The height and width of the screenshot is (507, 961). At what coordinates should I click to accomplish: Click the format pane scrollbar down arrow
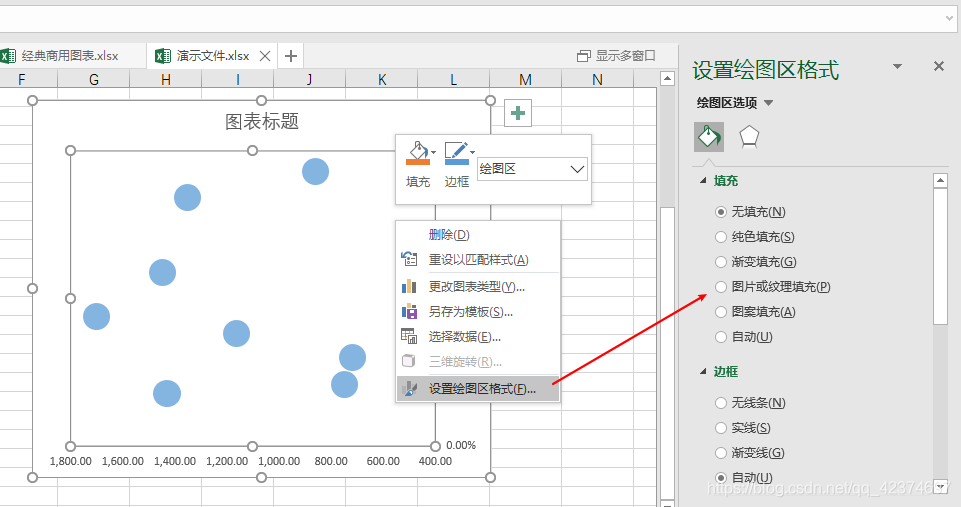940,486
